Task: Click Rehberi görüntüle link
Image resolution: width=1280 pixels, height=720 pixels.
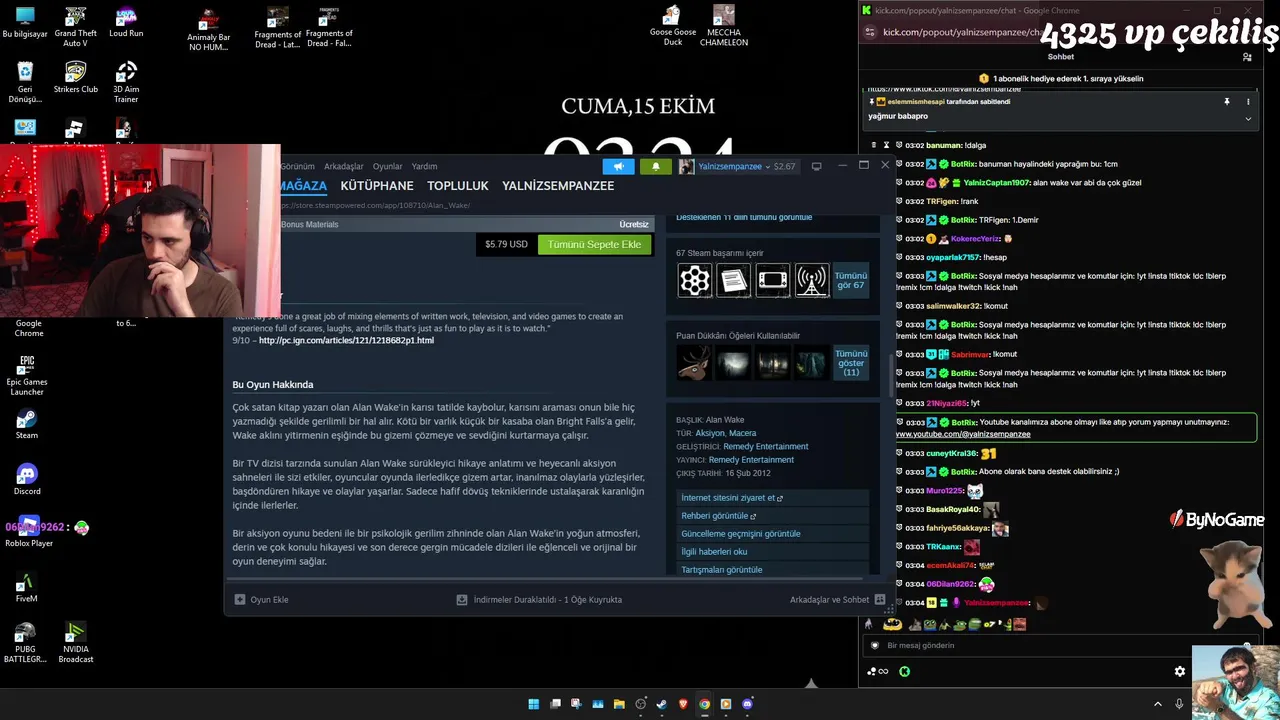Action: (x=773, y=516)
